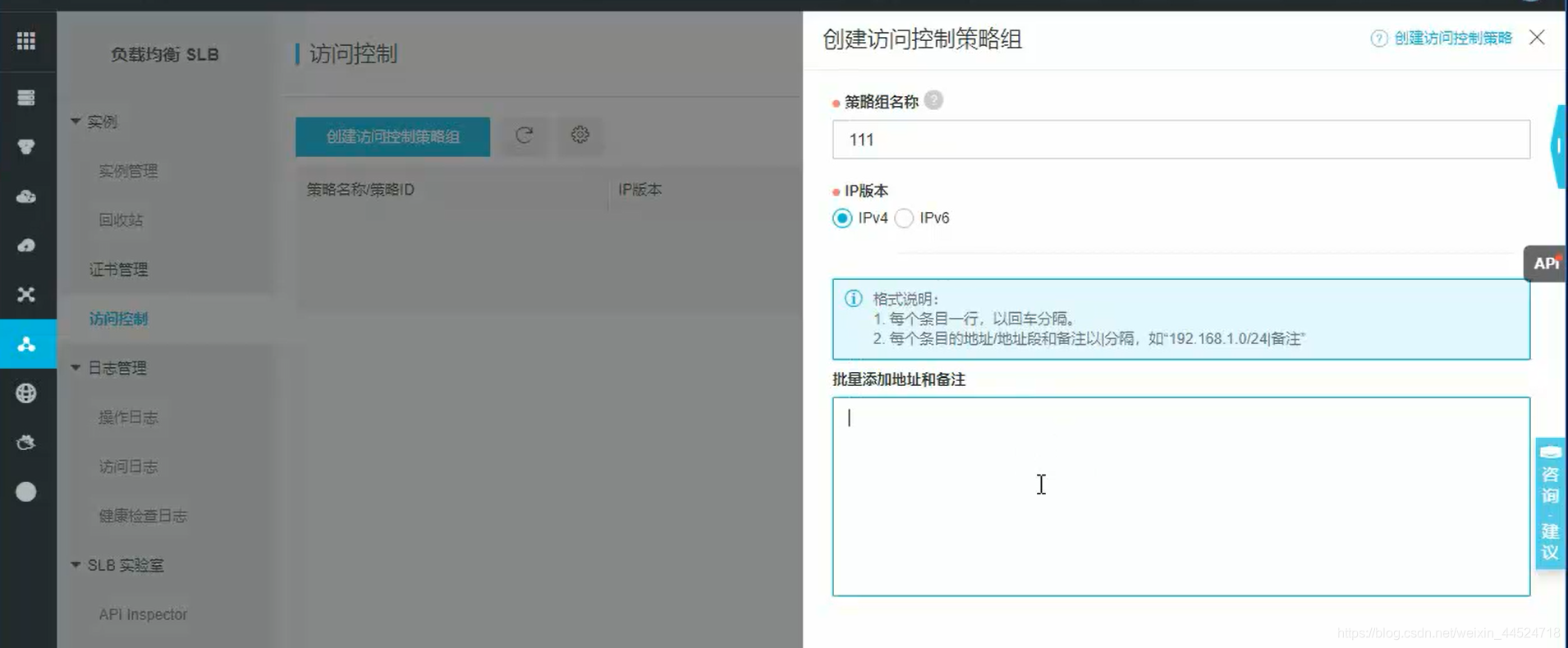Open the products grid menu icon

pos(26,40)
